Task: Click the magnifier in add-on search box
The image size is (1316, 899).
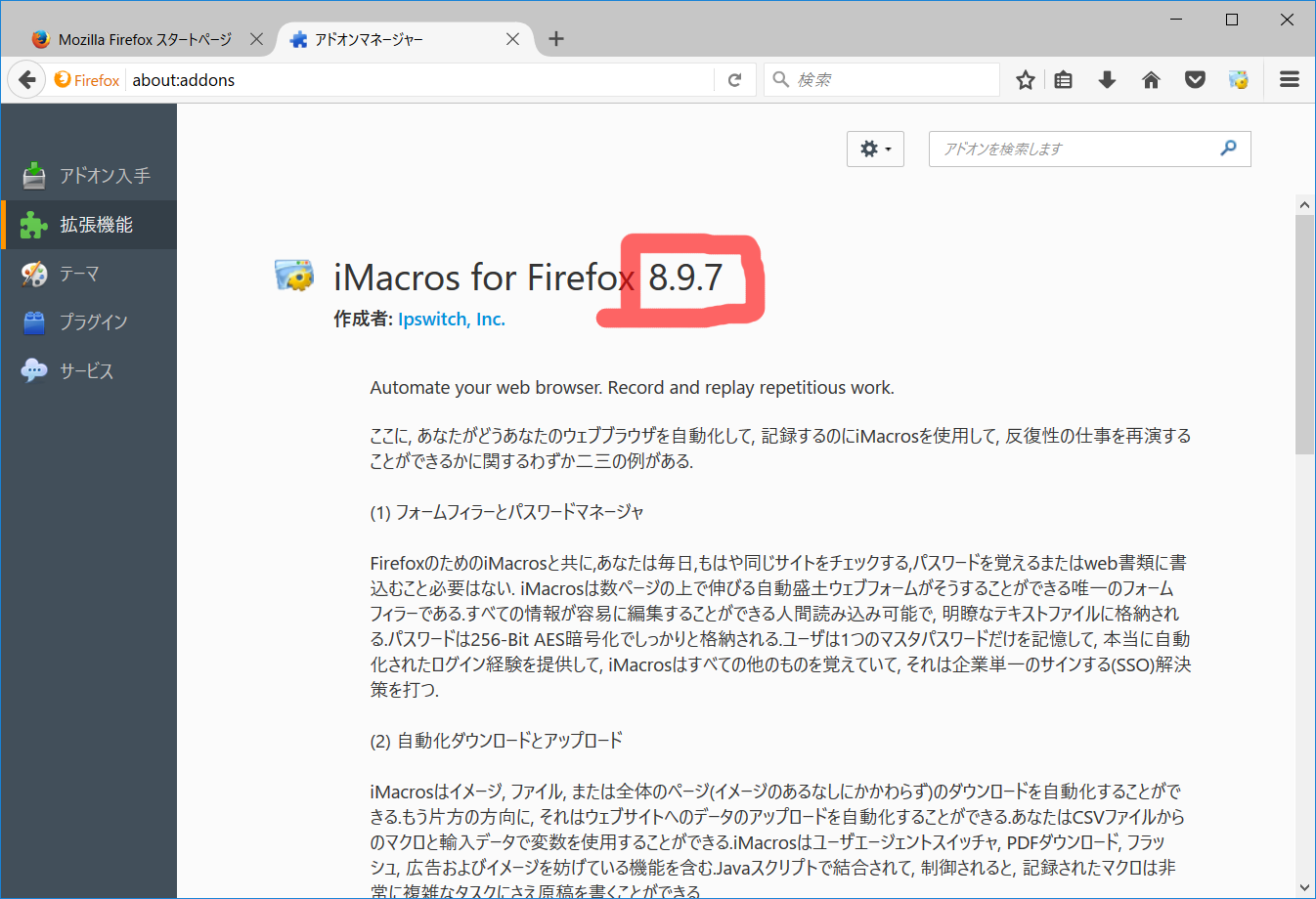Action: point(1229,148)
